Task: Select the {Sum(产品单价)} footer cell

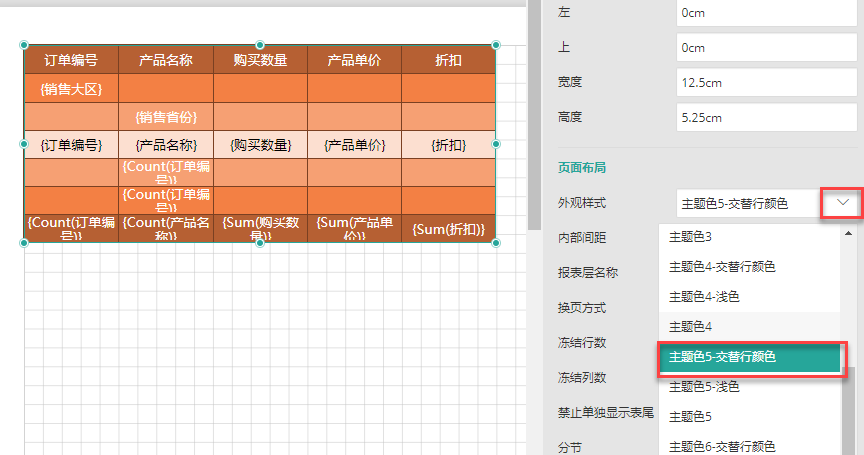Action: (x=354, y=229)
